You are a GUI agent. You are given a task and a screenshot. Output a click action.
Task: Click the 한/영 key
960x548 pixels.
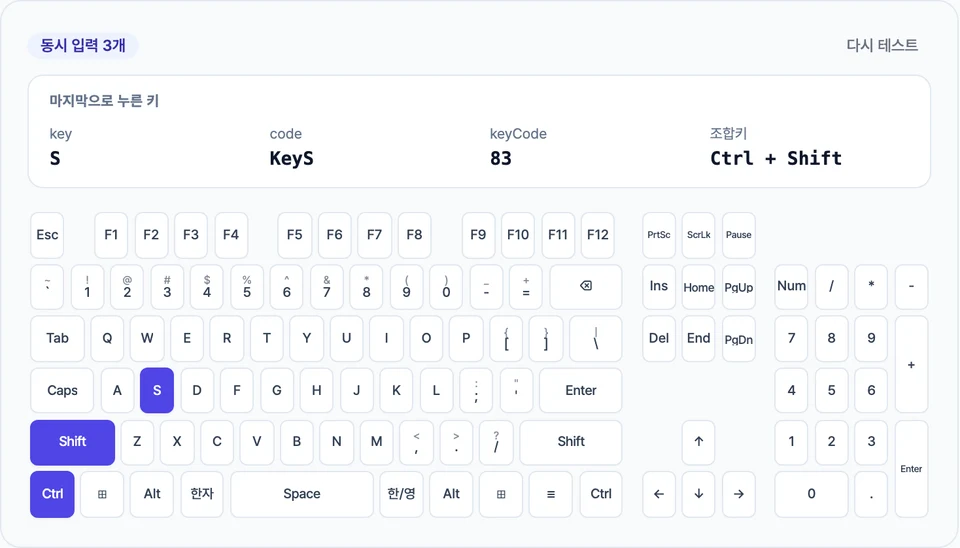coord(401,494)
